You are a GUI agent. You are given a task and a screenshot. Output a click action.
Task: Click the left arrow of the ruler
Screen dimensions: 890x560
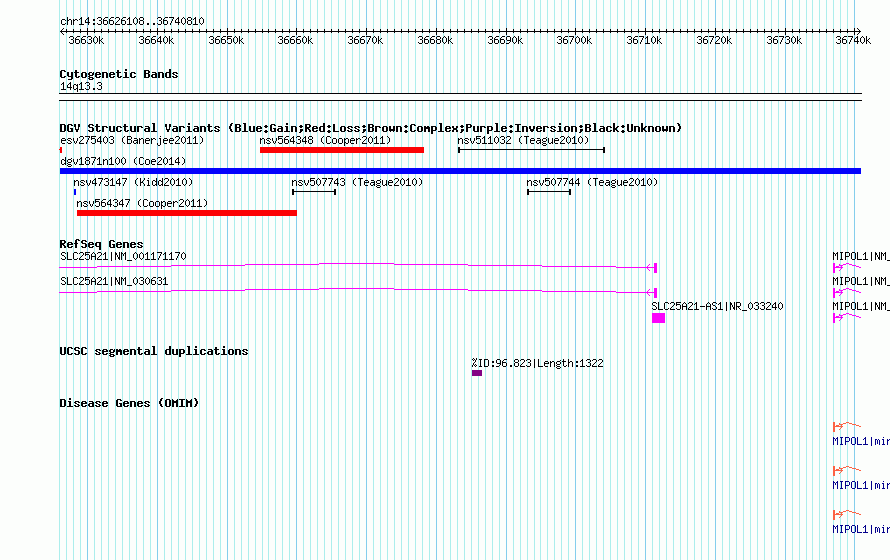coord(62,32)
